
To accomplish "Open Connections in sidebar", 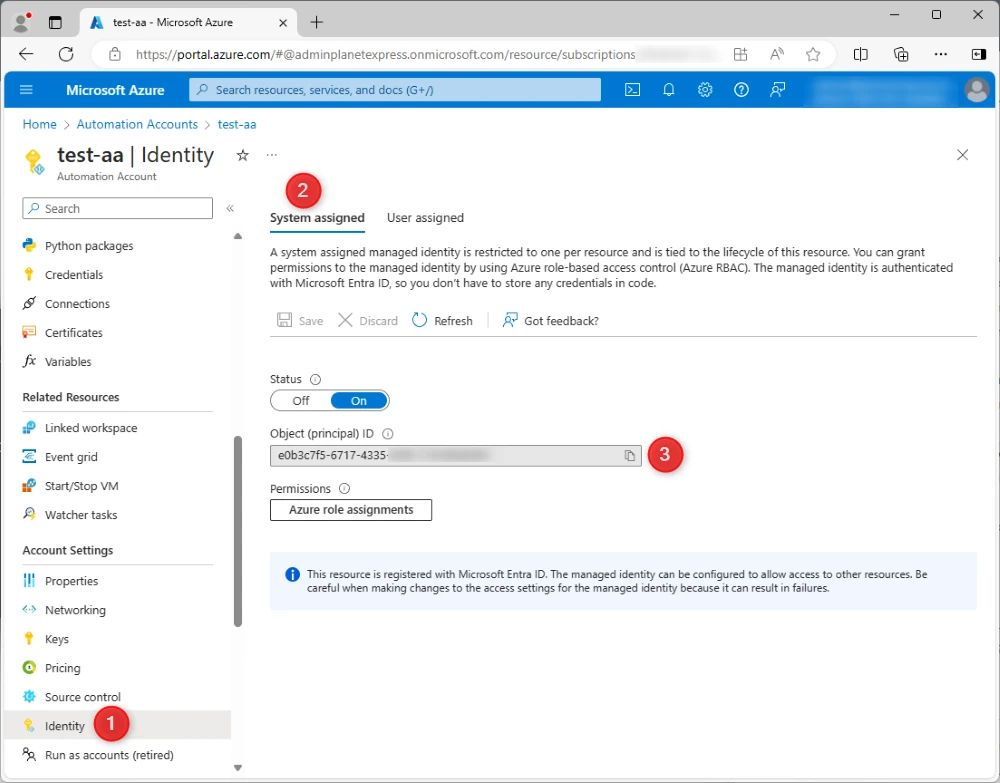I will point(77,304).
